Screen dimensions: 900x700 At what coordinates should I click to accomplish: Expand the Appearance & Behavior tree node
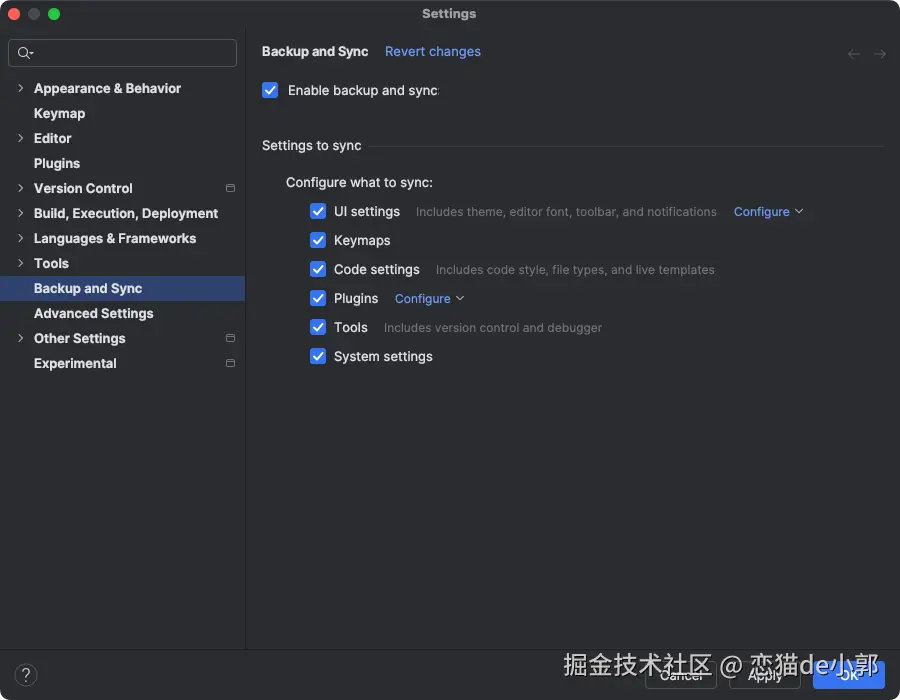tap(20, 88)
